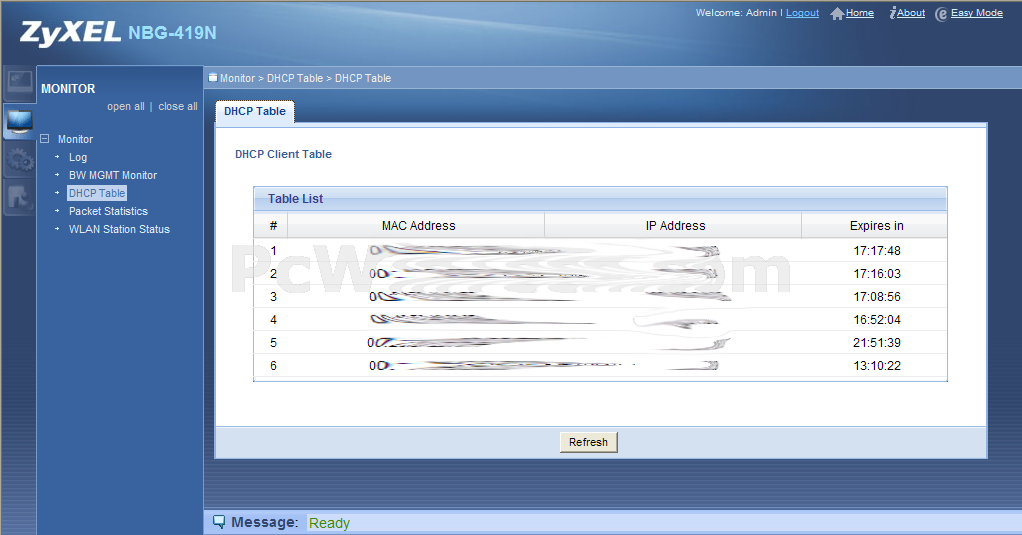1022x535 pixels.
Task: Click the Easy Mode icon
Action: pyautogui.click(x=941, y=14)
